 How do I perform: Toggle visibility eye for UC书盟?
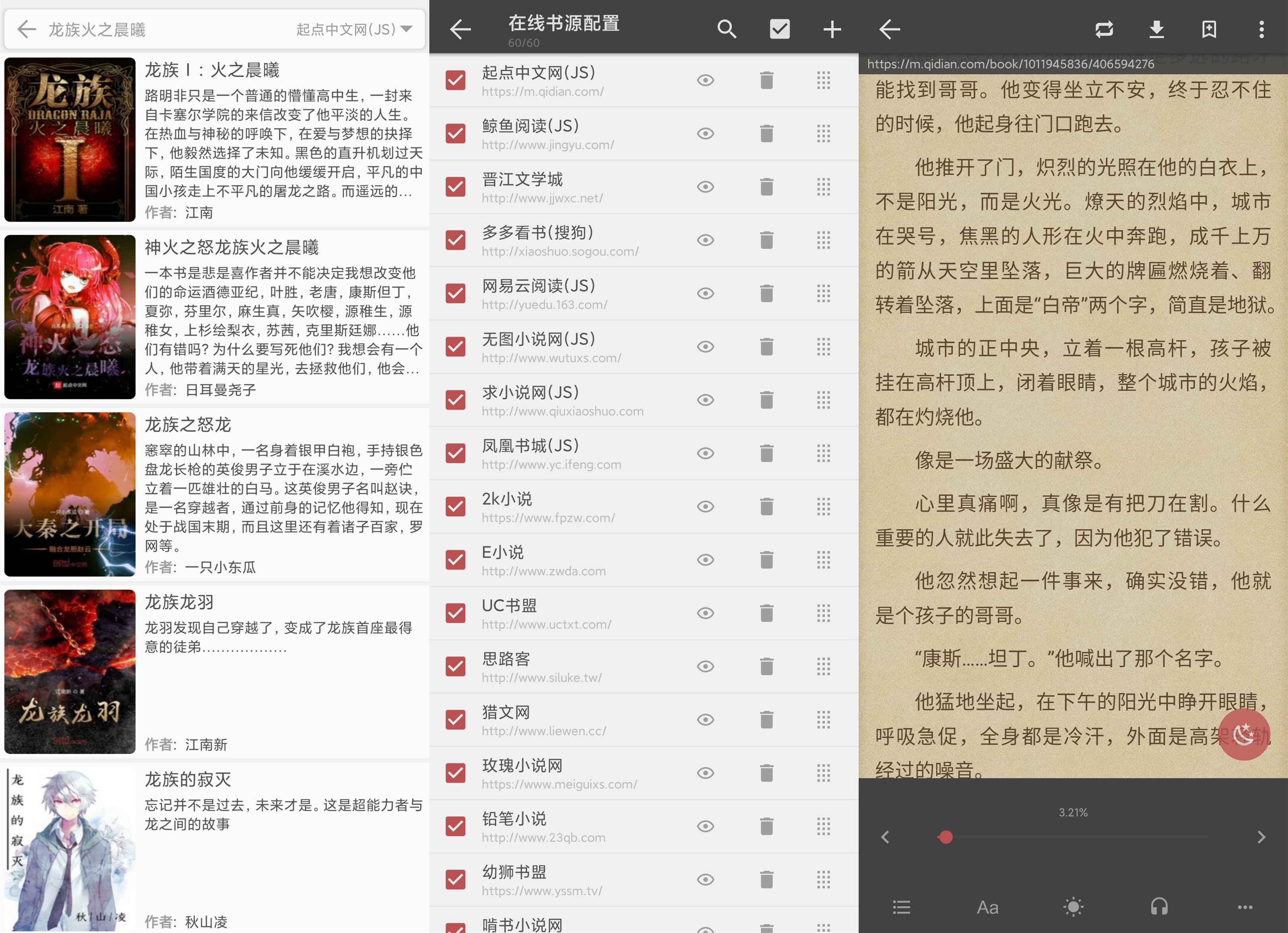tap(705, 613)
